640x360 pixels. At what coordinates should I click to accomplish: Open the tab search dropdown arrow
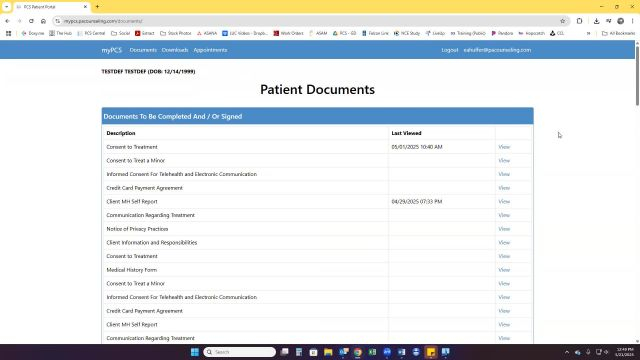(7, 7)
